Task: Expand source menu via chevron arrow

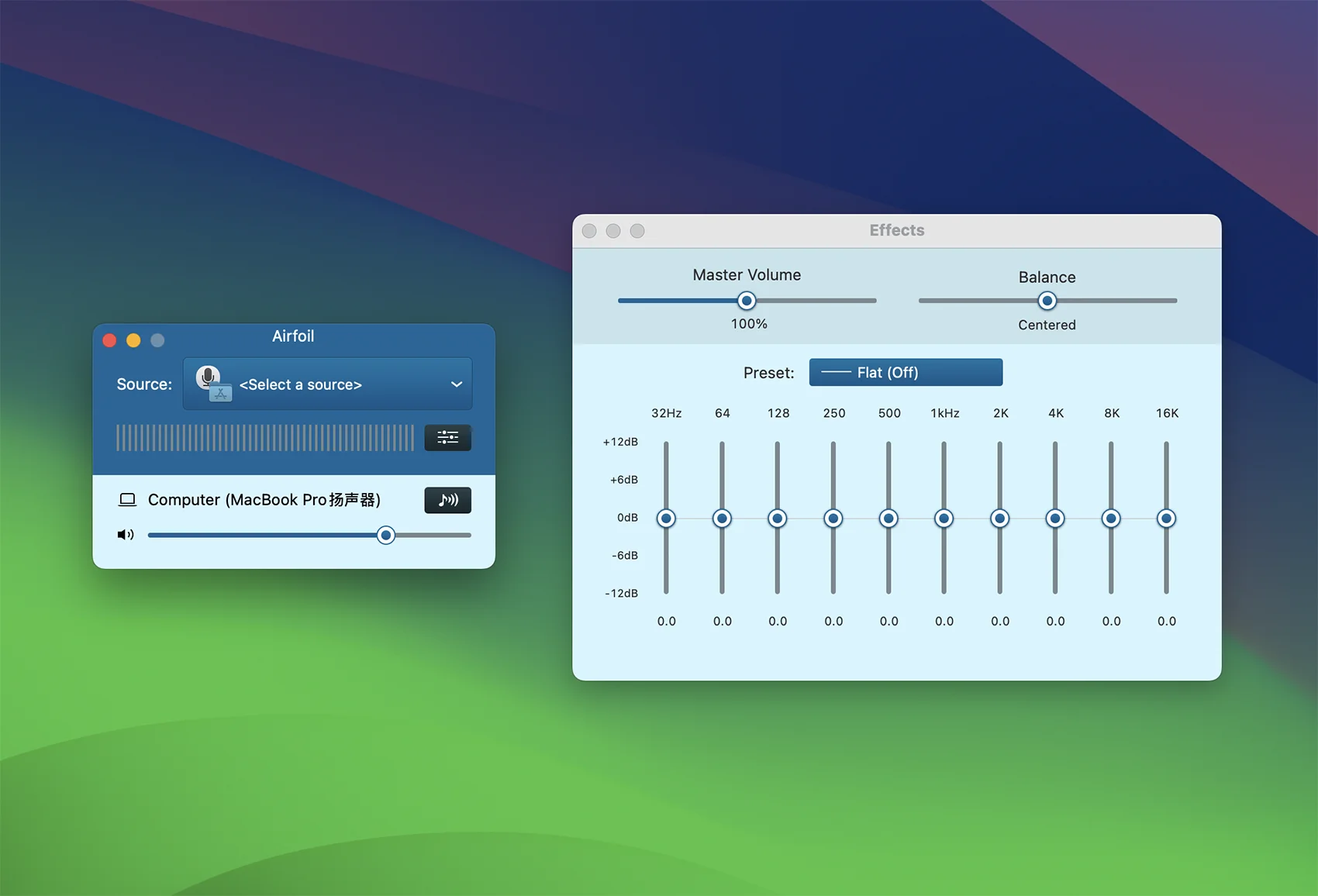Action: (457, 384)
